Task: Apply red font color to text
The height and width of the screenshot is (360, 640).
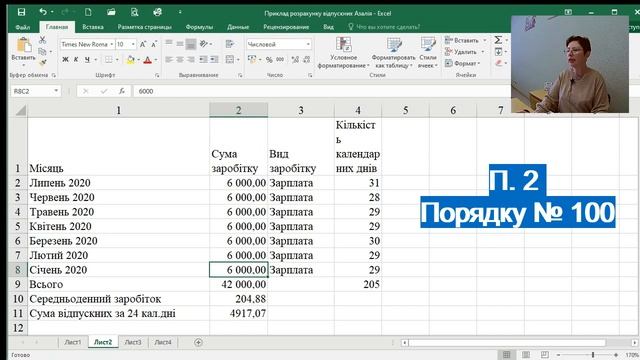Action: click(148, 60)
